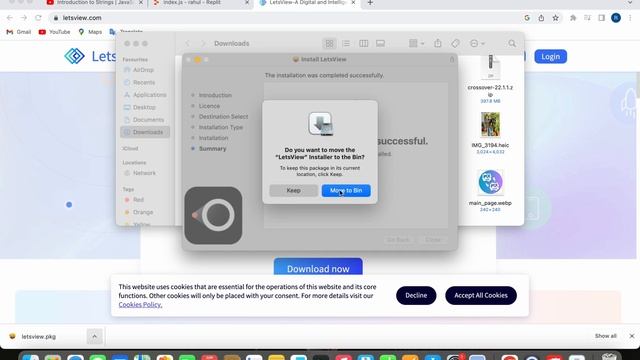The height and width of the screenshot is (360, 640).
Task: Click the Login button on LetsView site
Action: click(551, 57)
